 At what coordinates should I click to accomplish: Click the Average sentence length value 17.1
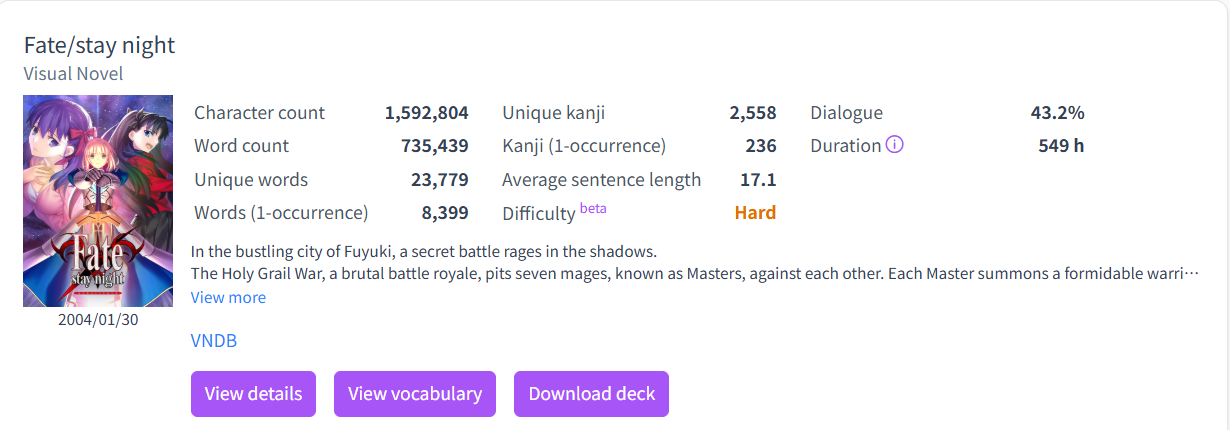759,180
